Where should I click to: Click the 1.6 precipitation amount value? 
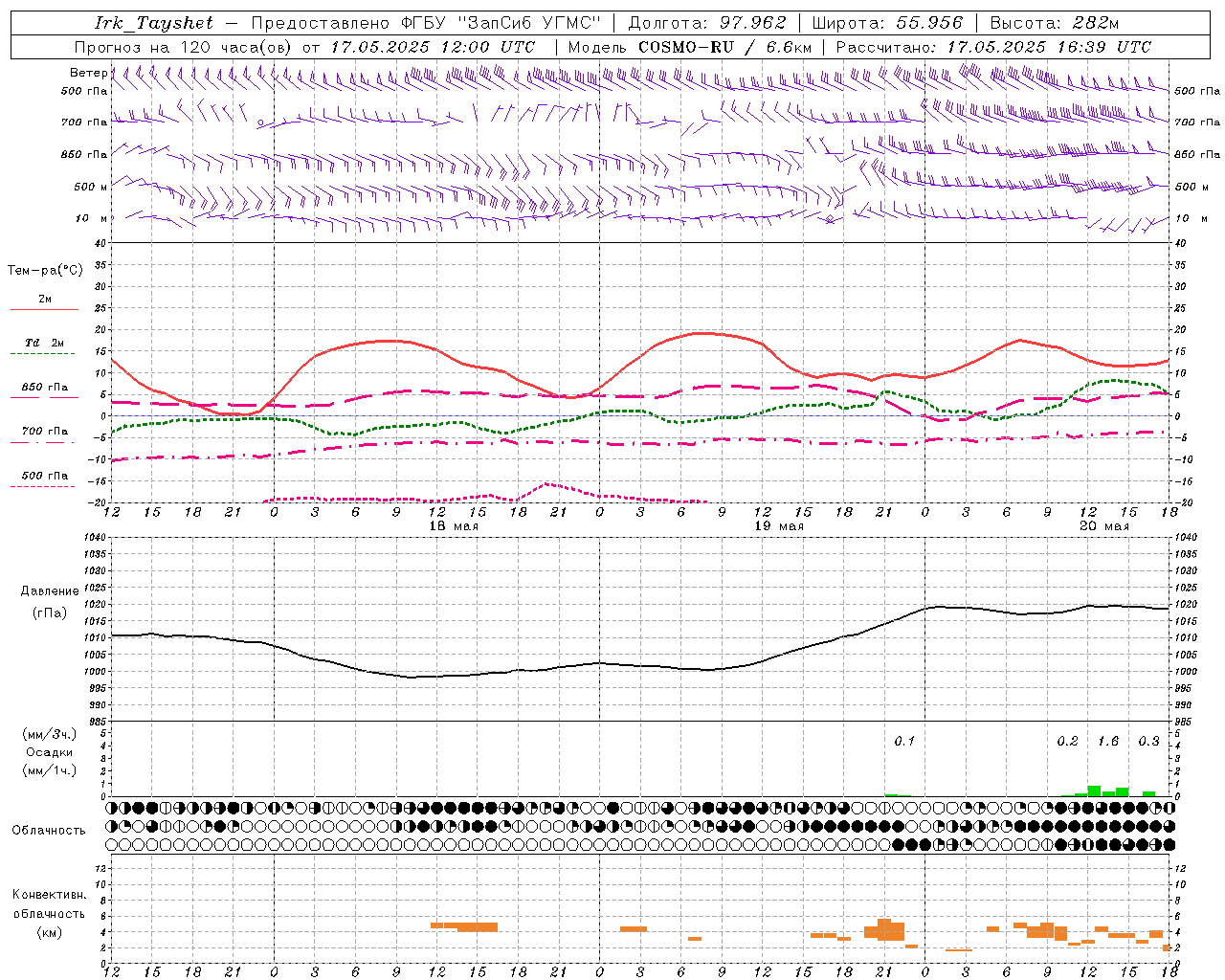(x=1108, y=741)
